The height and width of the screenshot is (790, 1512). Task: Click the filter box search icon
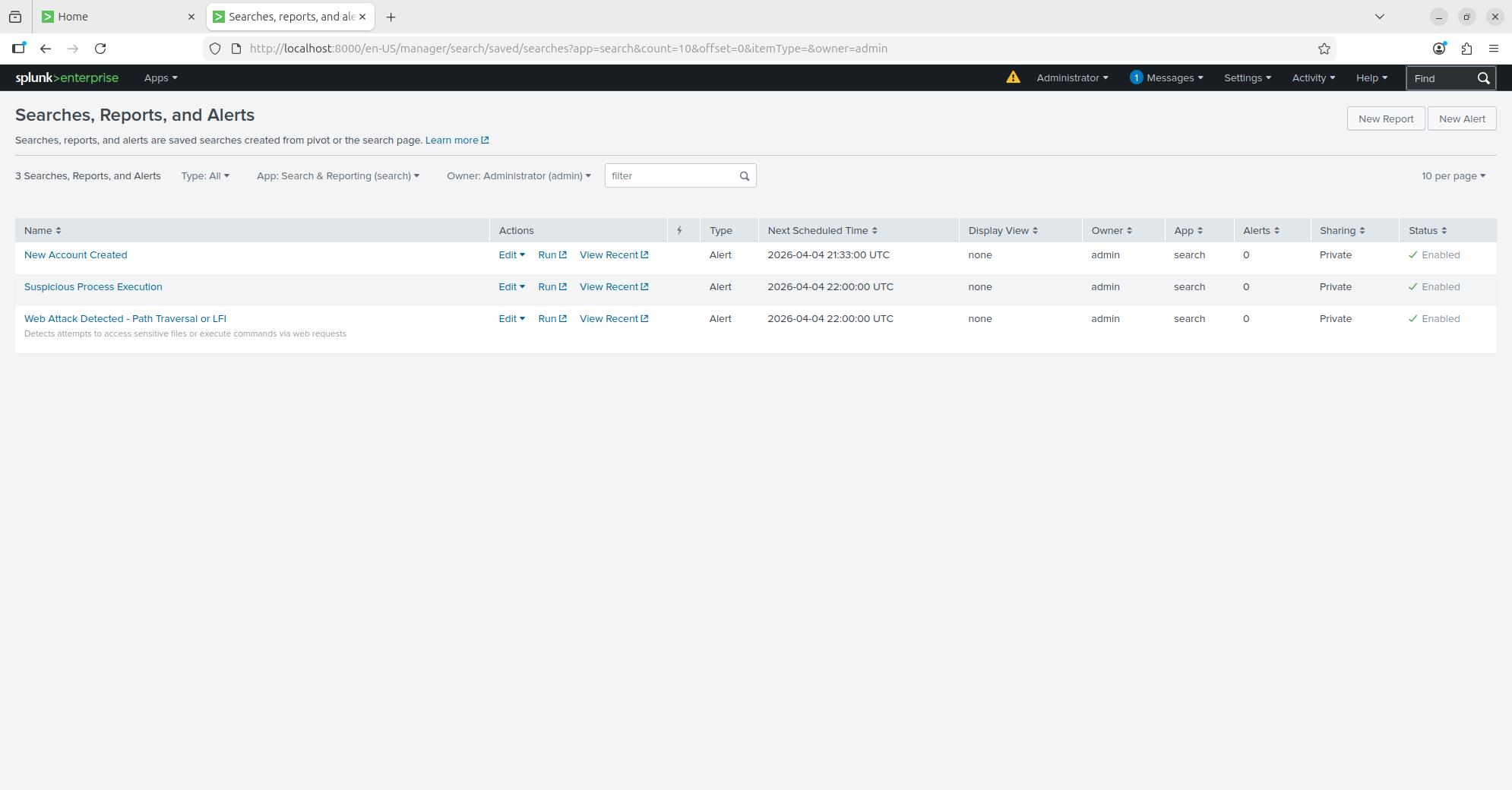click(x=745, y=176)
